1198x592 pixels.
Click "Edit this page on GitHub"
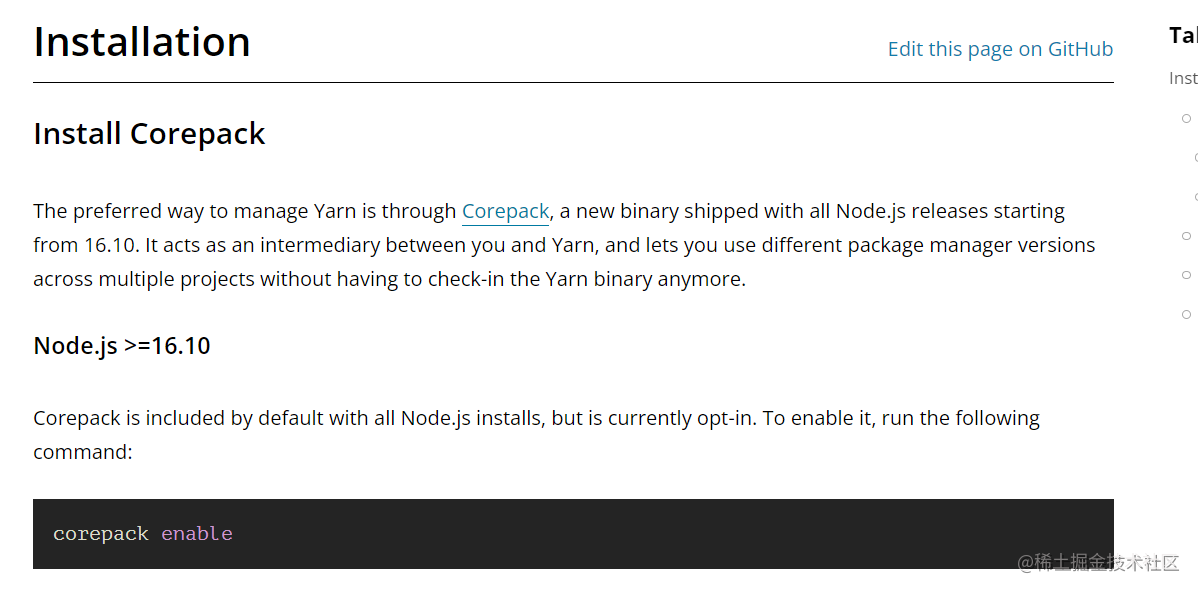[x=999, y=48]
